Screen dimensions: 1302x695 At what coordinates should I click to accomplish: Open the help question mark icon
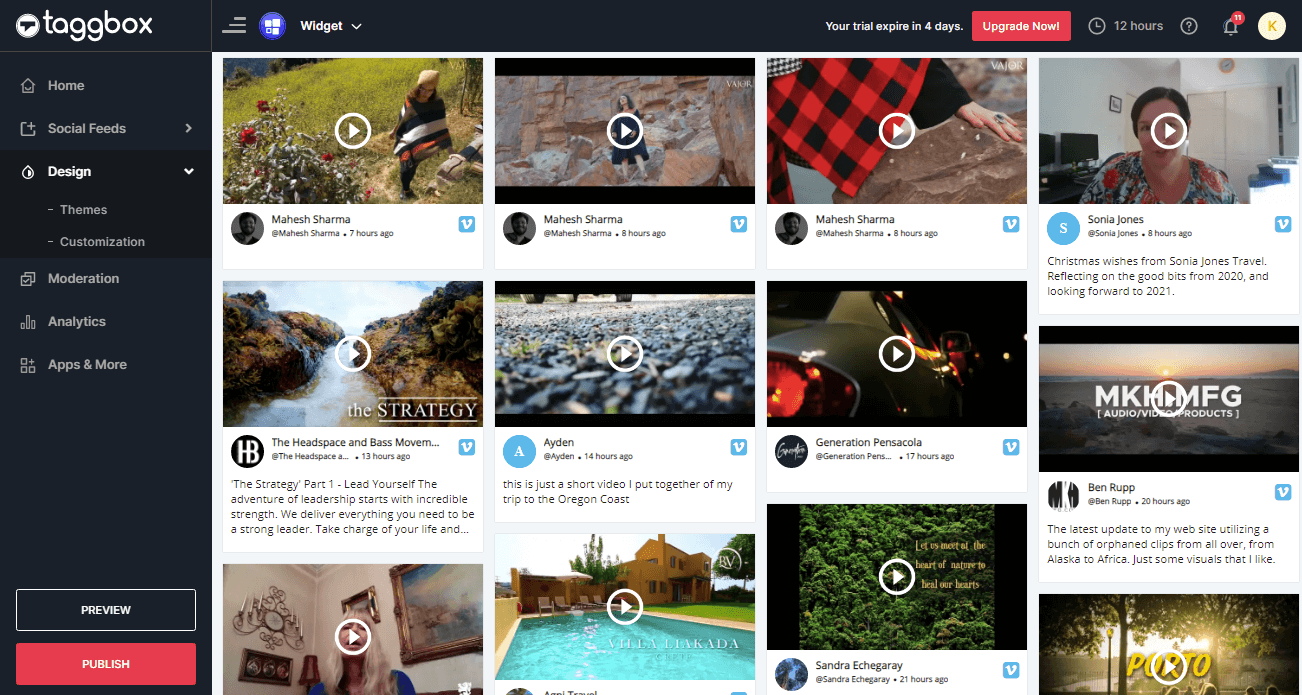coord(1189,26)
